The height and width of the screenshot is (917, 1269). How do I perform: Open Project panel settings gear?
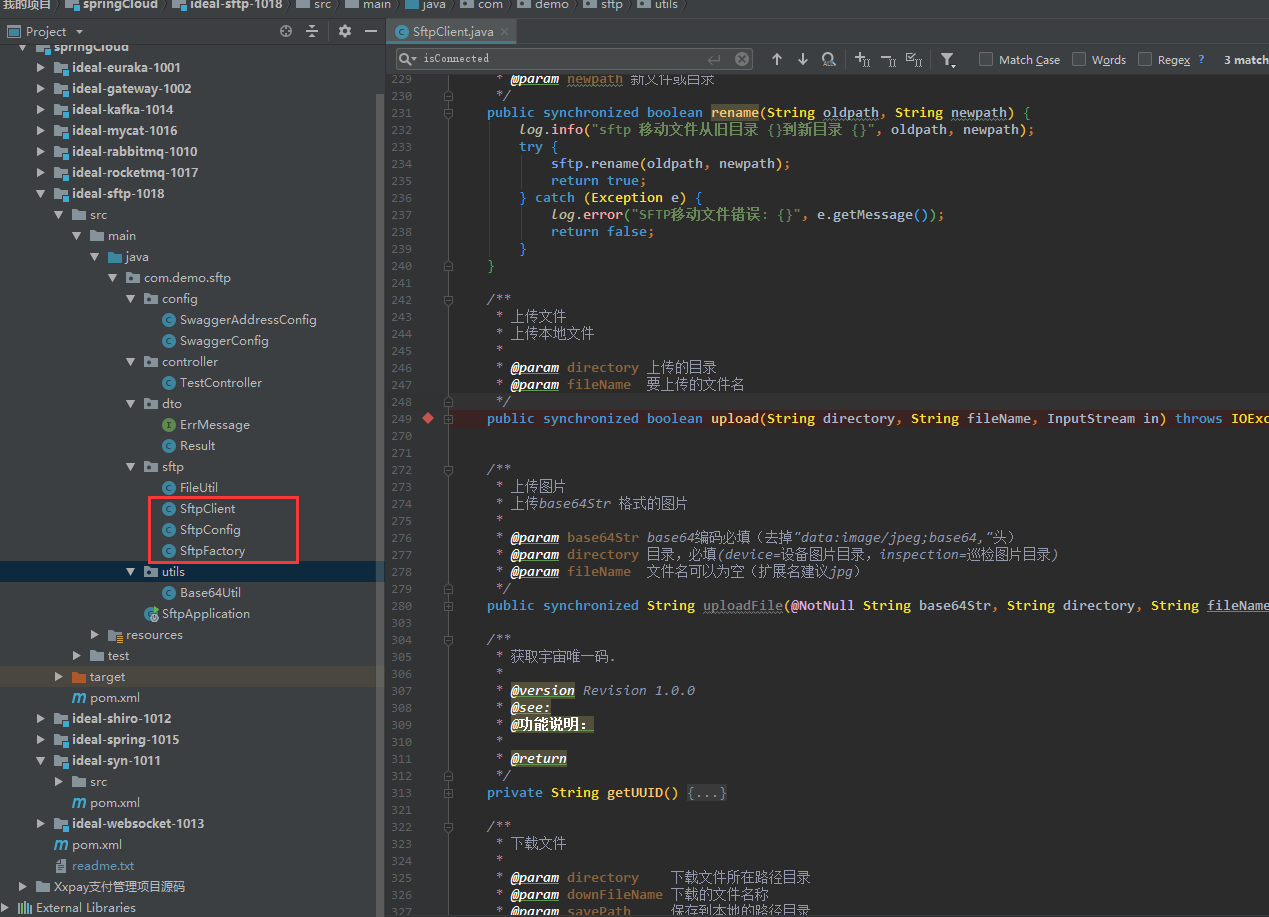coord(344,31)
